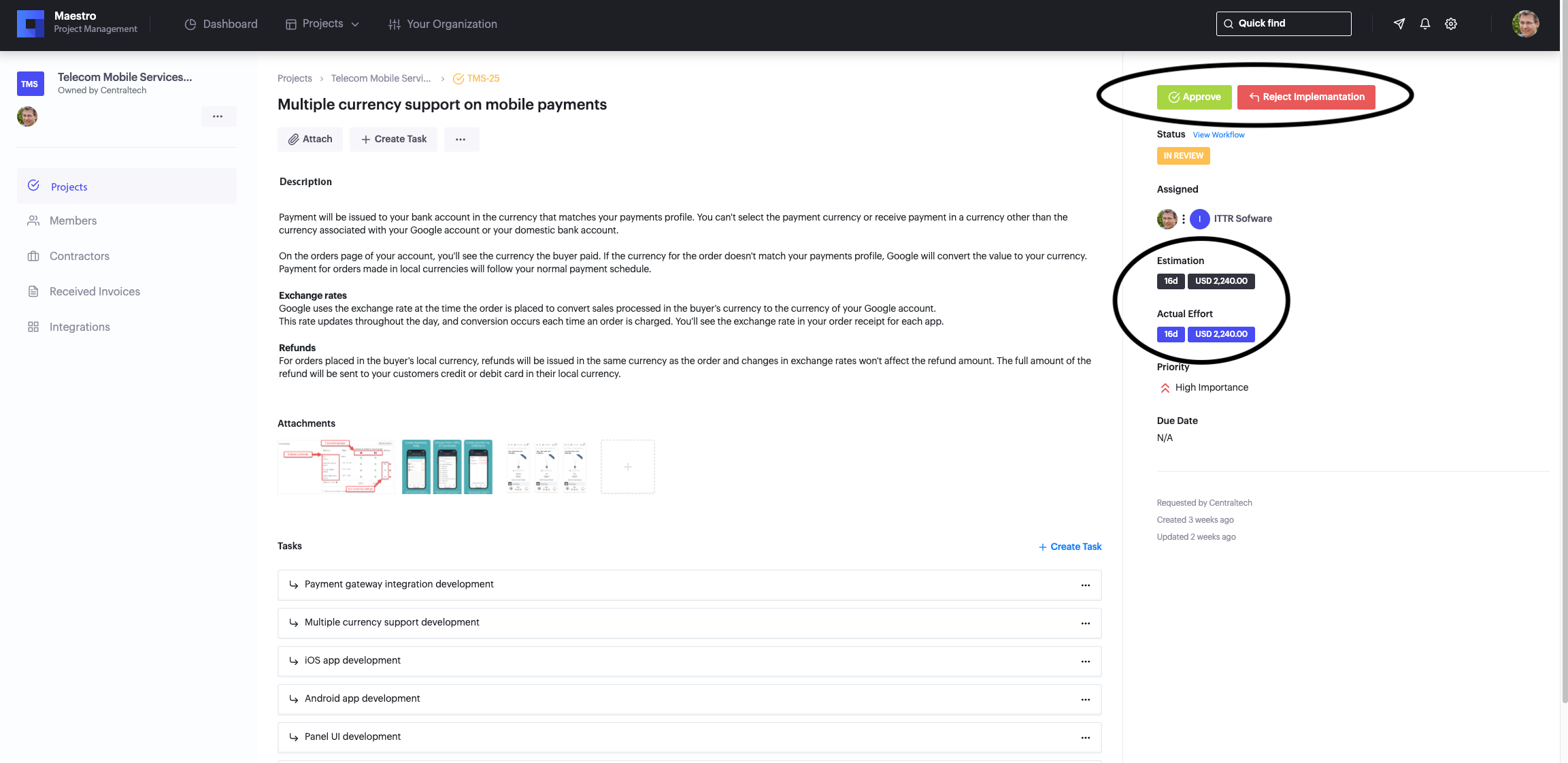The height and width of the screenshot is (763, 1568).
Task: Click the Quick find search field
Action: pyautogui.click(x=1283, y=24)
